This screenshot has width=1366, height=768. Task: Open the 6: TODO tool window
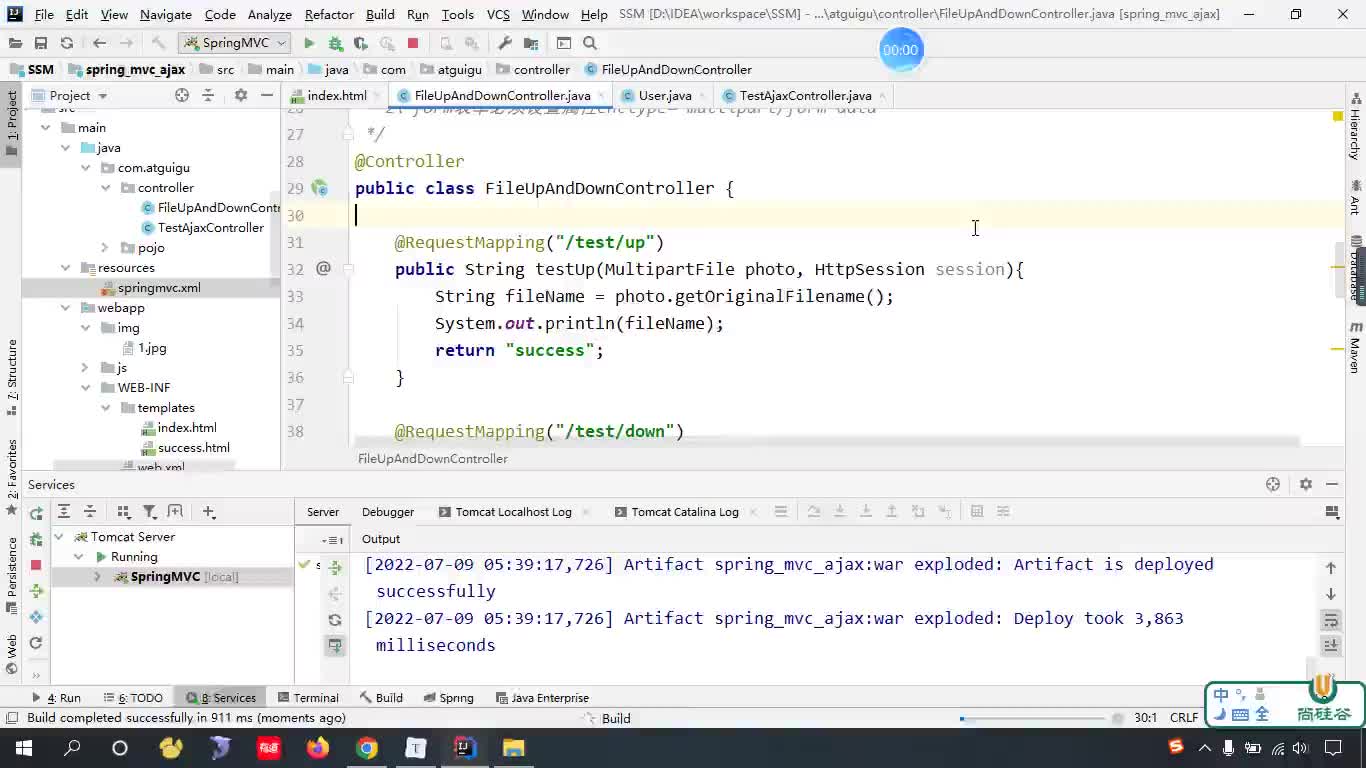[x=133, y=698]
